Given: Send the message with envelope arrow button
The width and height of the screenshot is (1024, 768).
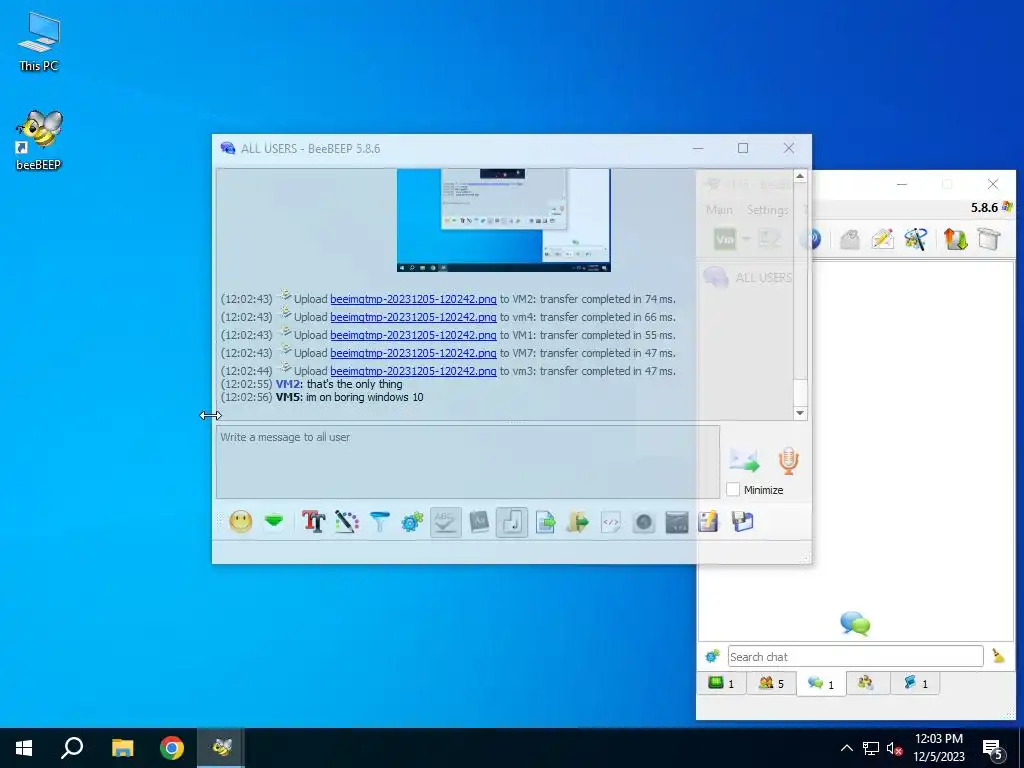Looking at the screenshot, I should (744, 460).
